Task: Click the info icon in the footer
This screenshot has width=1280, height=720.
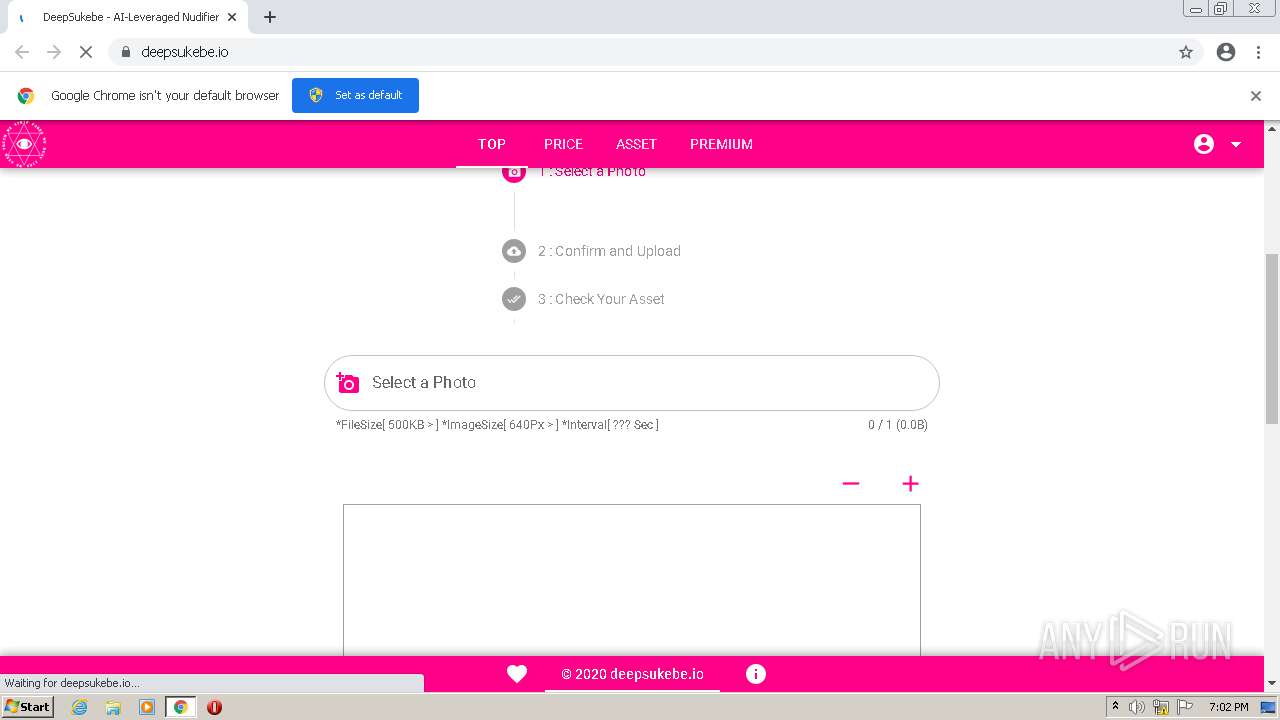Action: tap(756, 674)
